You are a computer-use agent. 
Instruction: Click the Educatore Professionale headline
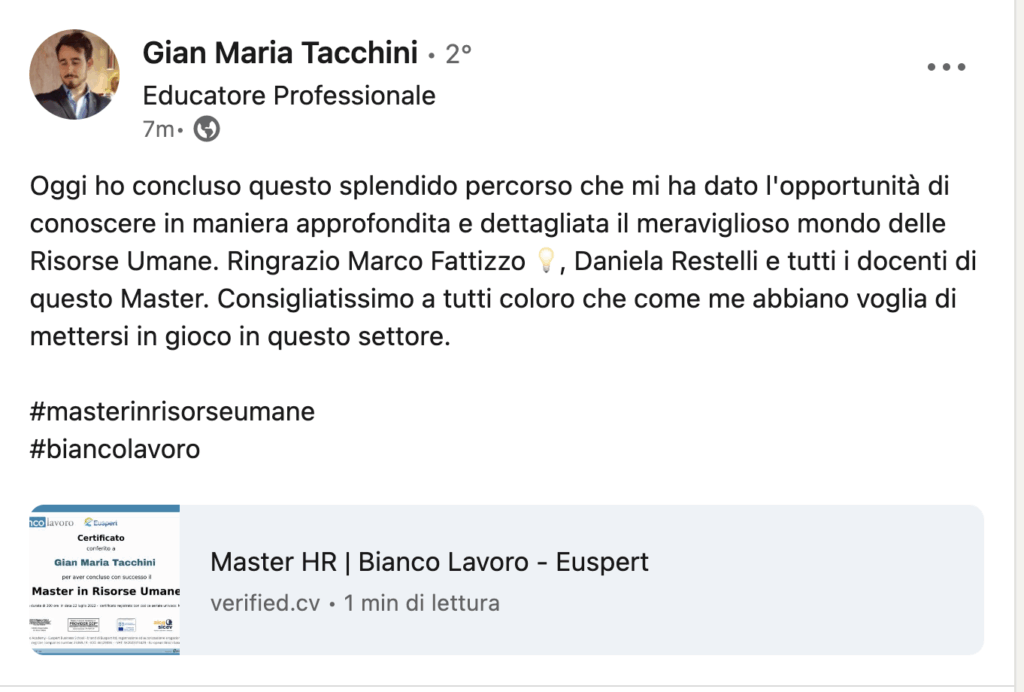tap(289, 95)
